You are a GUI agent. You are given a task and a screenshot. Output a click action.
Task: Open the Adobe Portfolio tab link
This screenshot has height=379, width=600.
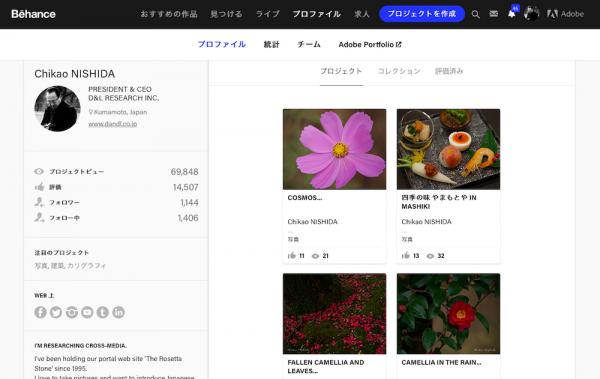(x=370, y=44)
